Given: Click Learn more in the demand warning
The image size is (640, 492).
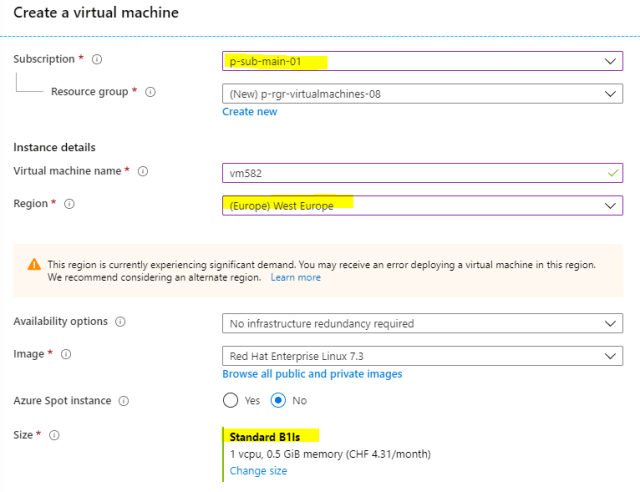Looking at the screenshot, I should click(295, 277).
